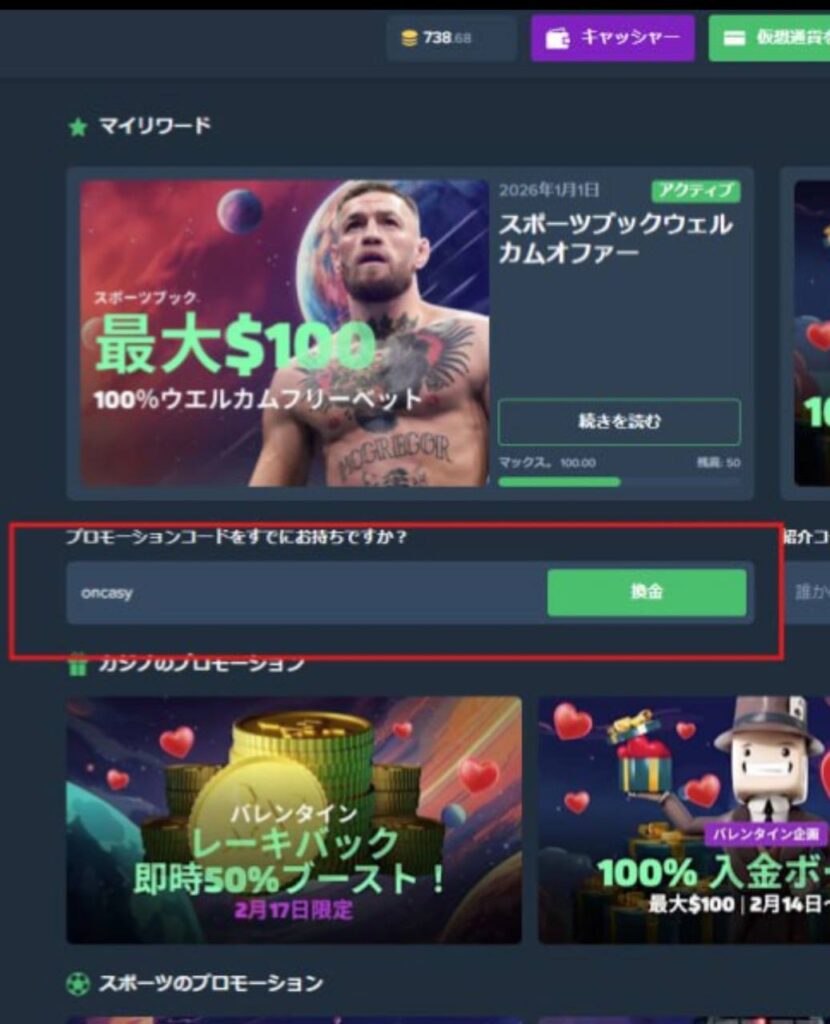
Task: Click the スポーツブックウェルカムオファー title
Action: point(615,238)
